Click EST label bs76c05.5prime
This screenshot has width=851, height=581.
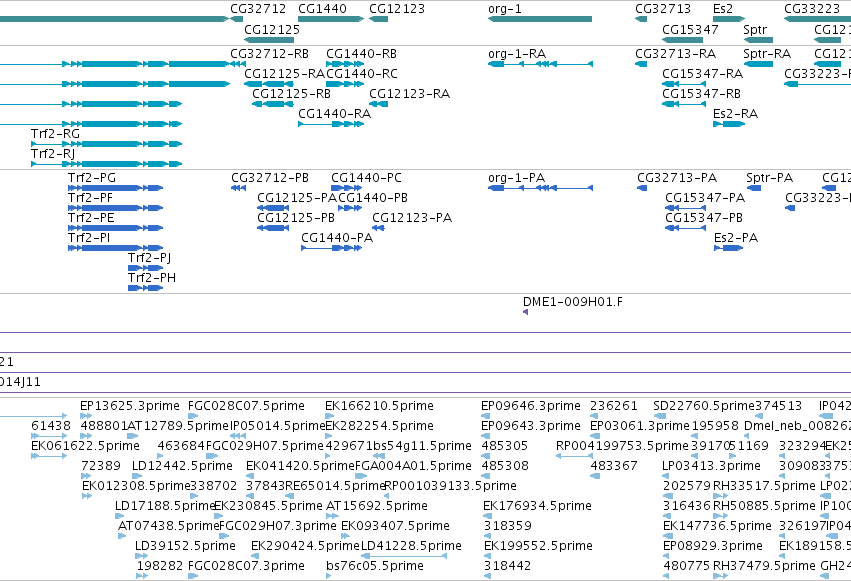[375, 566]
